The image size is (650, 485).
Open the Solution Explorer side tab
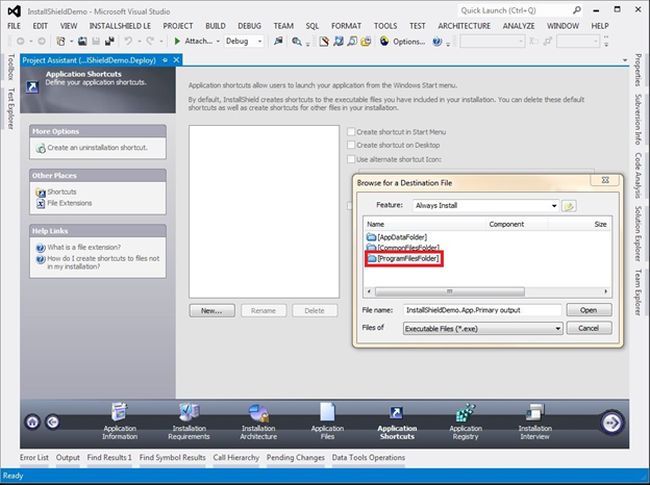(638, 233)
